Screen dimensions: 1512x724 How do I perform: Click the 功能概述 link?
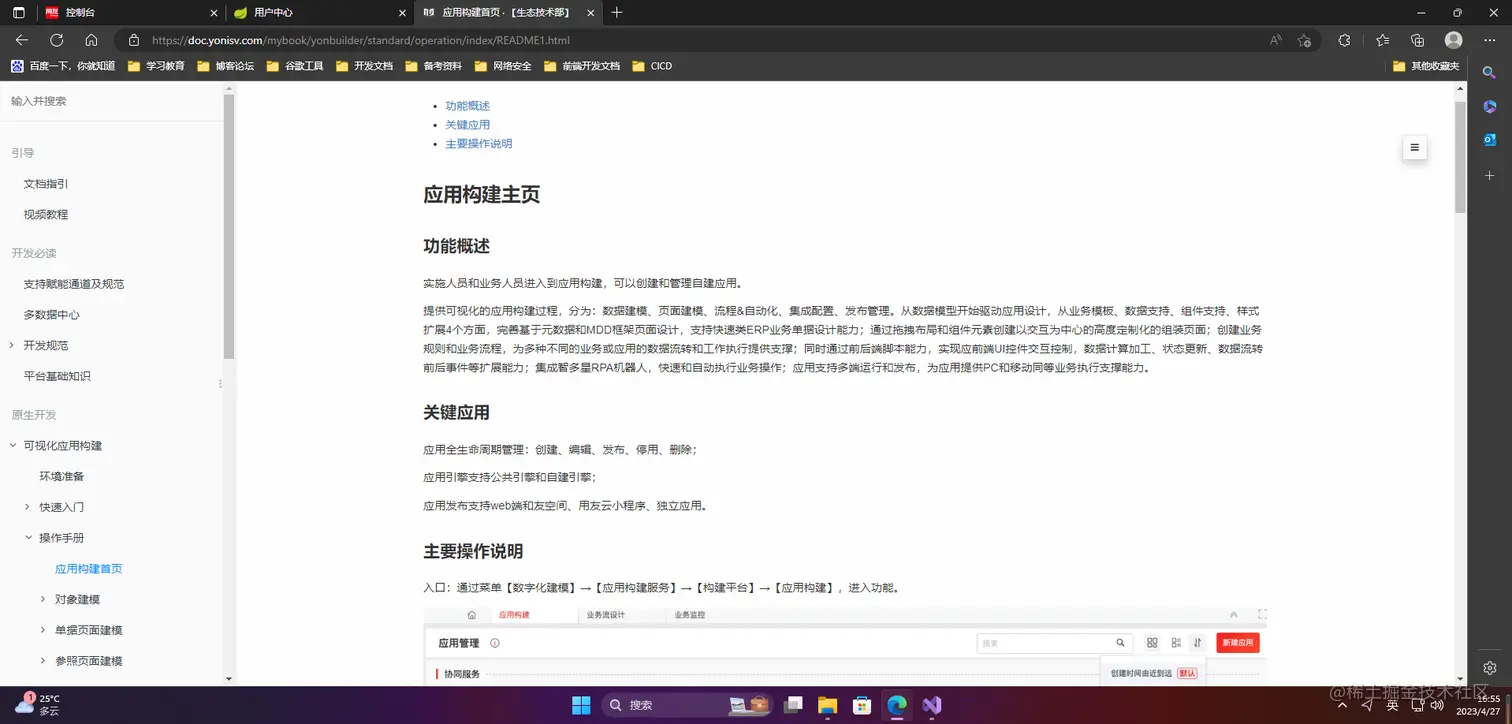[x=467, y=105]
